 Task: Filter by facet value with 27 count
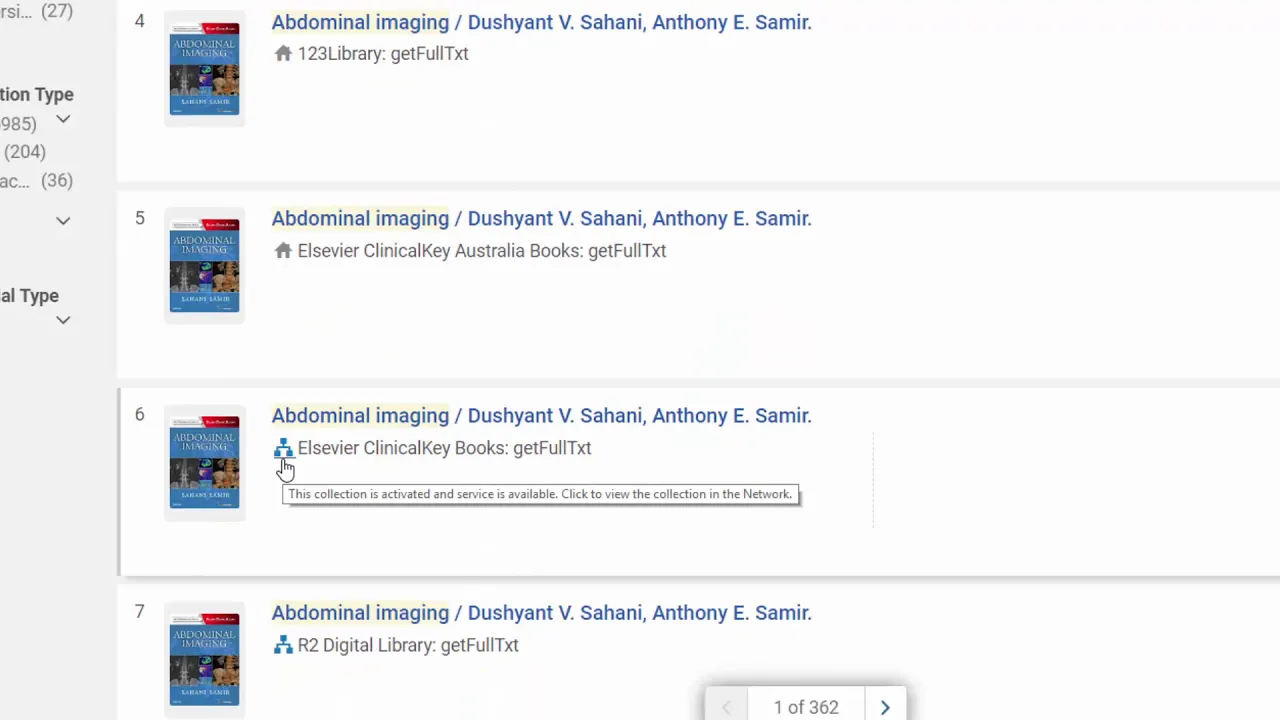coord(37,11)
